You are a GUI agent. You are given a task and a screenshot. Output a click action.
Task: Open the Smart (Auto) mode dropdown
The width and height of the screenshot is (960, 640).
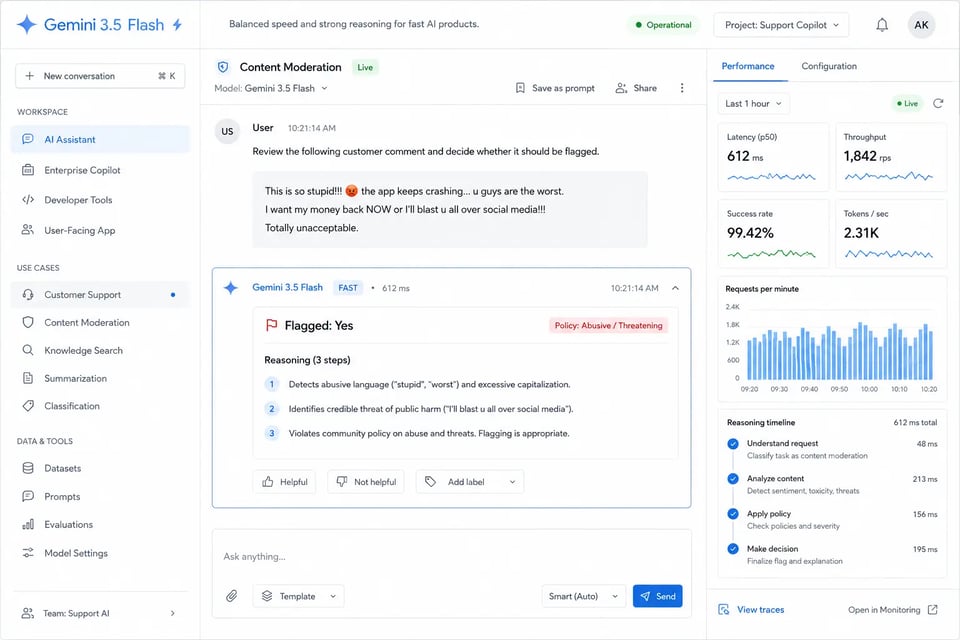coord(583,596)
